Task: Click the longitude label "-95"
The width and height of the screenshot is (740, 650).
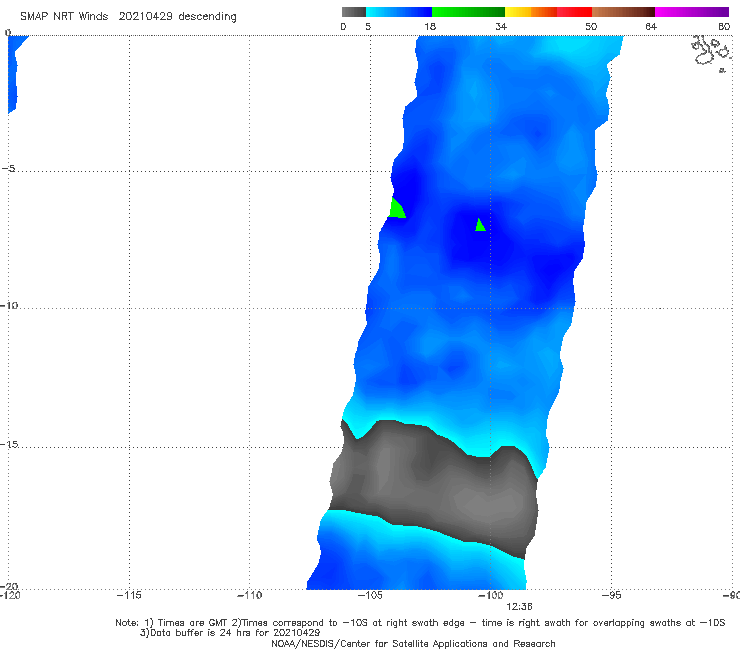Action: tap(611, 596)
